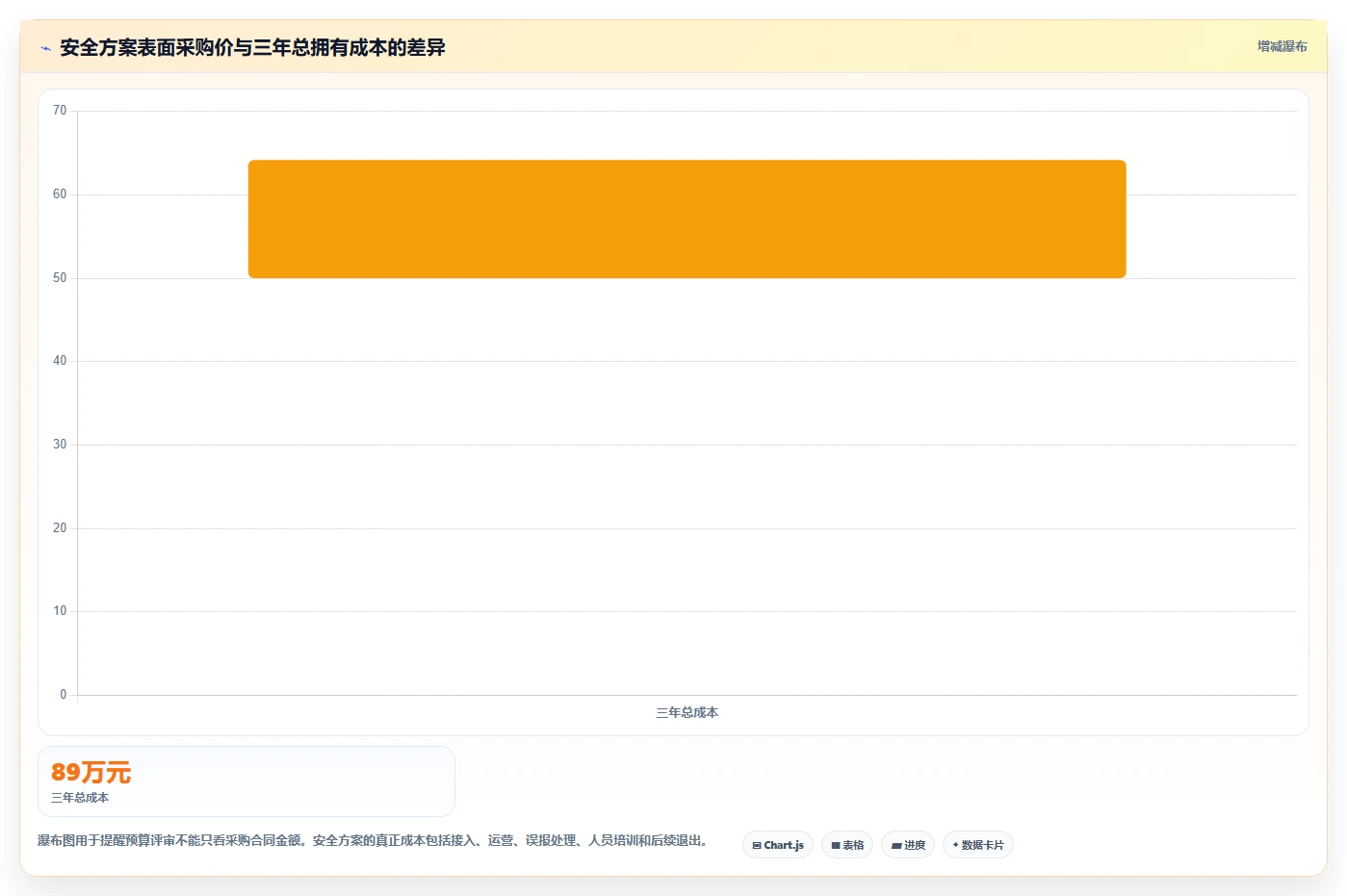Click the y-axis label 60
Image resolution: width=1347 pixels, height=896 pixels.
60,194
